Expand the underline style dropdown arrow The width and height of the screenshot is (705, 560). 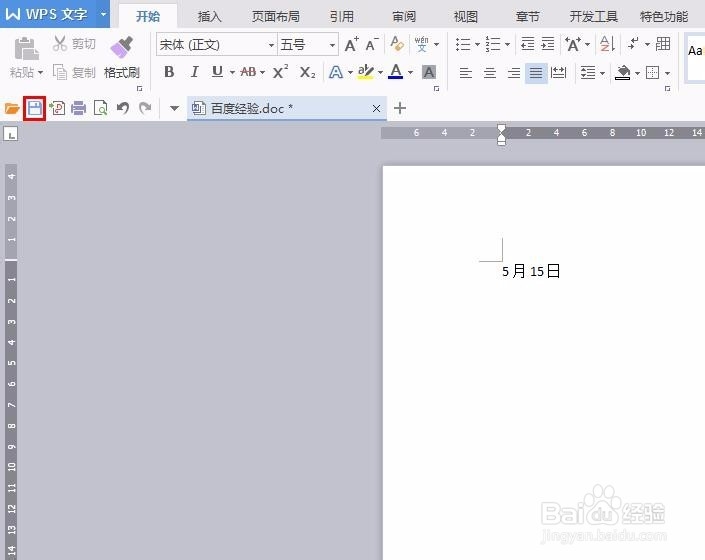pyautogui.click(x=232, y=72)
